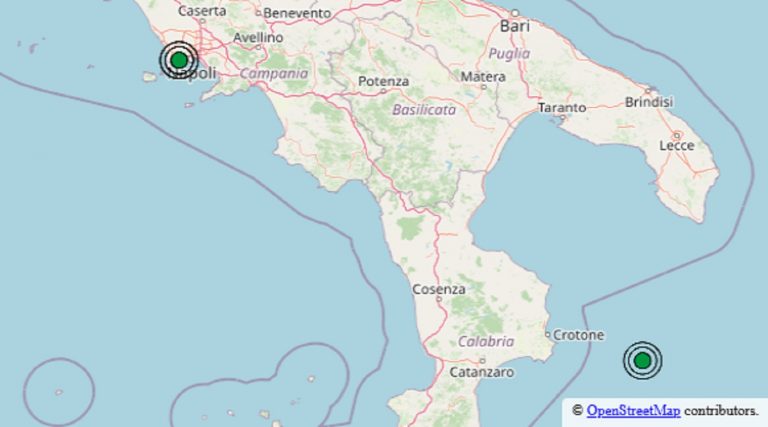The height and width of the screenshot is (427, 768).
Task: Select the Lecce city marker
Action: 677,135
